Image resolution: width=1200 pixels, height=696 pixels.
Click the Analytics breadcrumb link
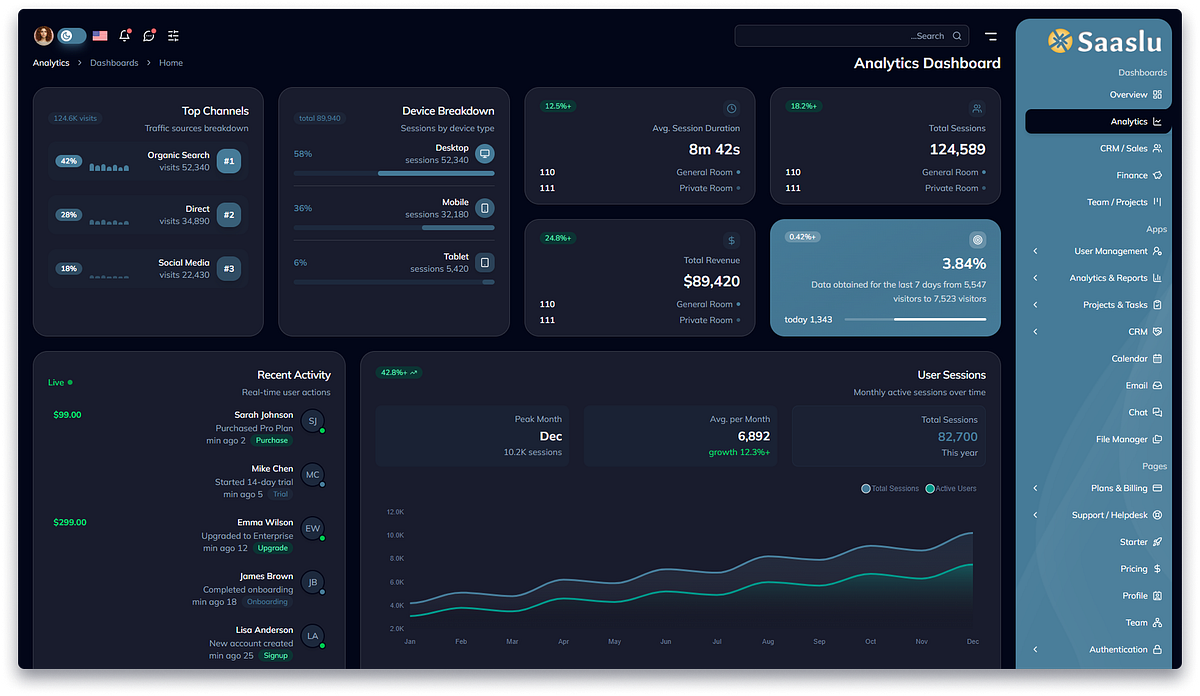click(x=51, y=63)
